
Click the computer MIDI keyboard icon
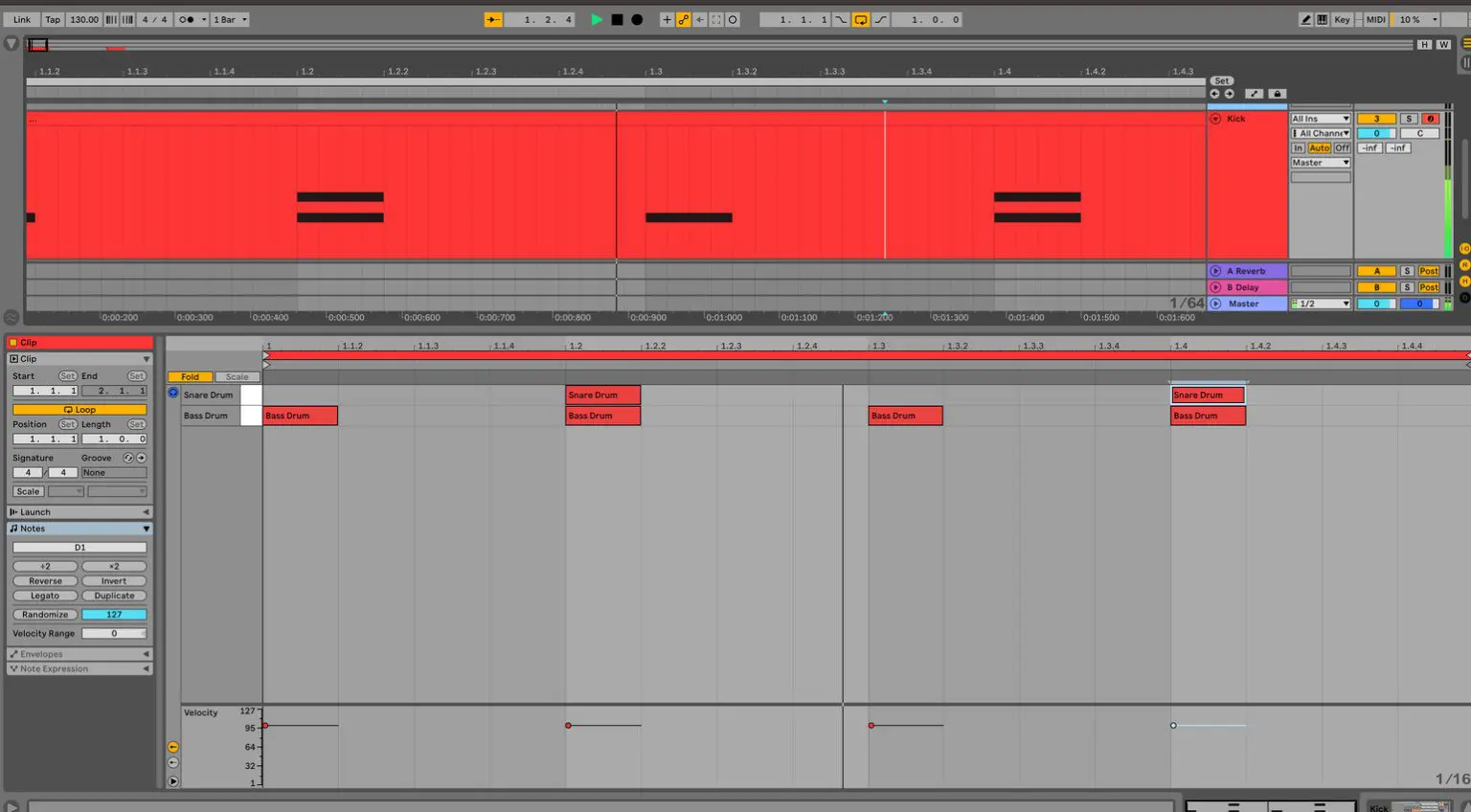(1323, 19)
